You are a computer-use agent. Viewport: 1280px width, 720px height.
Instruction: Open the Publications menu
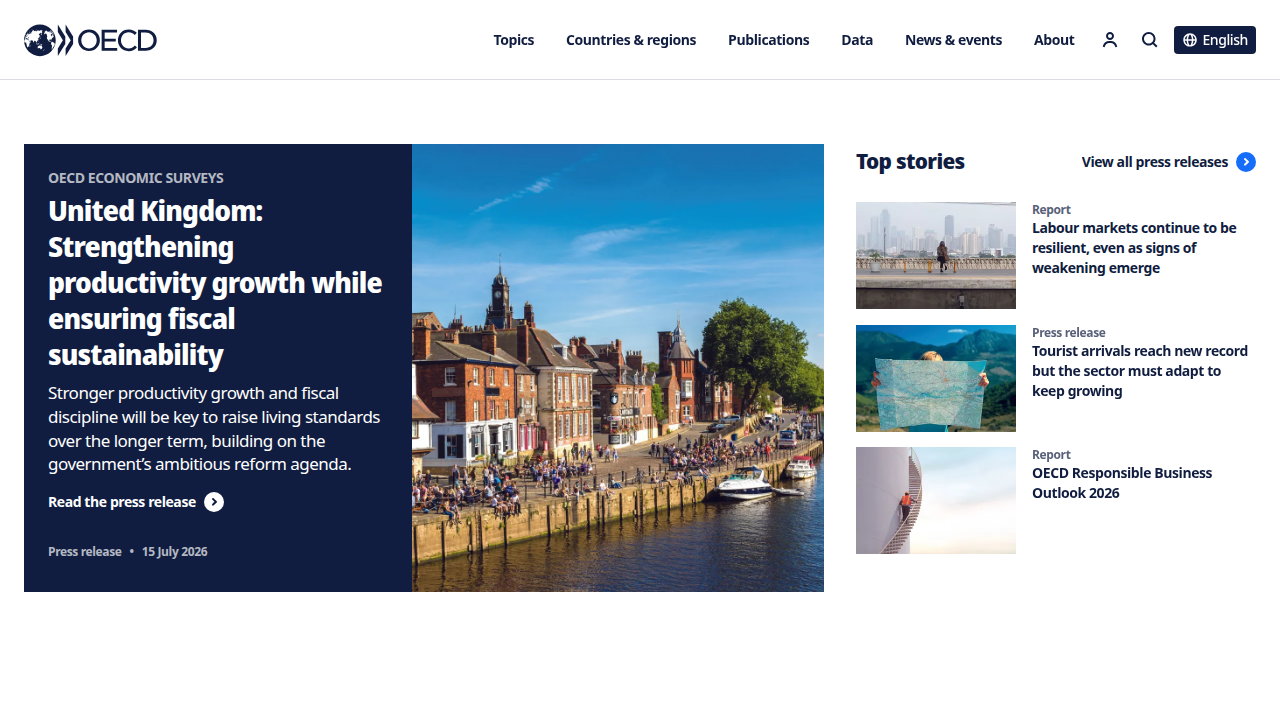click(769, 40)
